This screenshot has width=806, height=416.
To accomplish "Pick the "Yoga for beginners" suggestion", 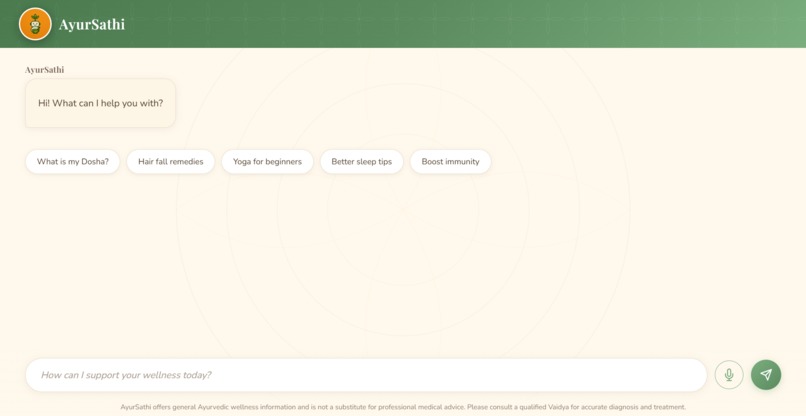I will pos(267,161).
